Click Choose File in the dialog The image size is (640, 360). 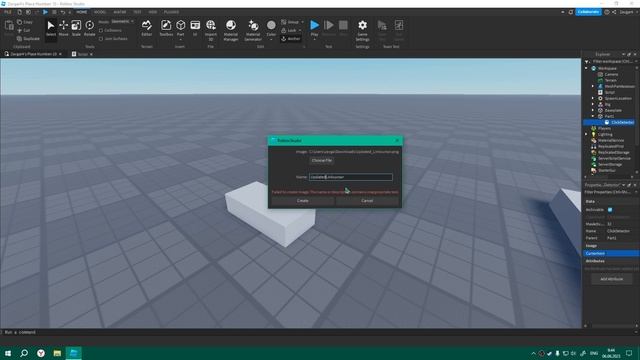(322, 160)
